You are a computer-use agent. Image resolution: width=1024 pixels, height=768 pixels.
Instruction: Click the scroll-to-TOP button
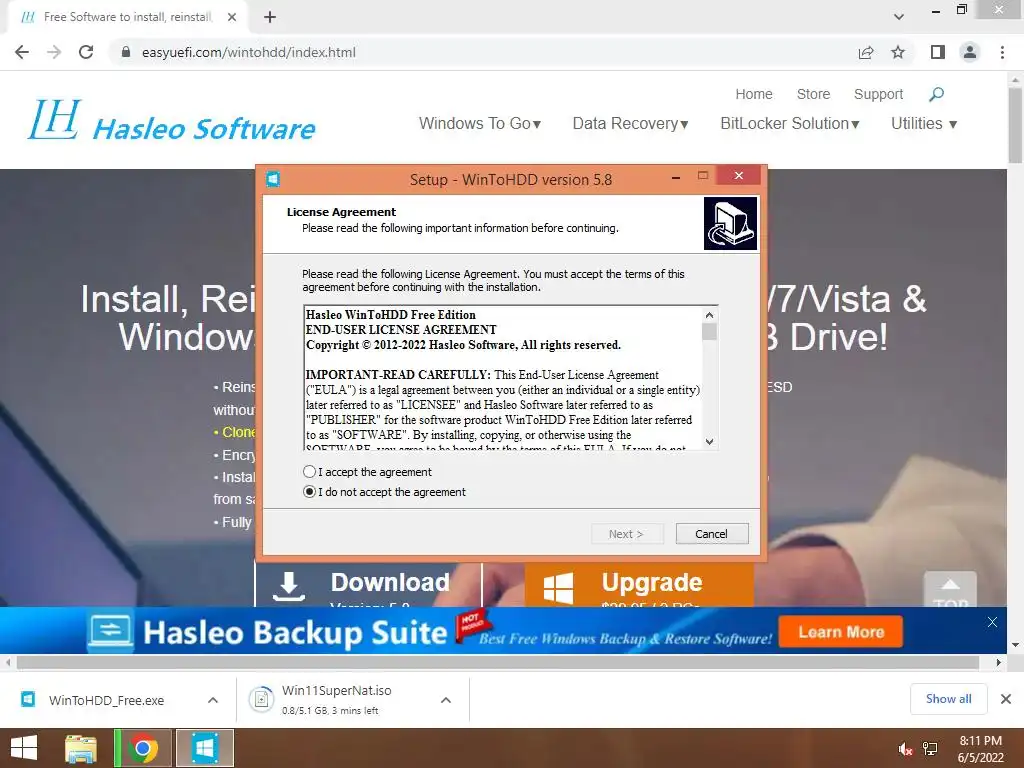950,590
